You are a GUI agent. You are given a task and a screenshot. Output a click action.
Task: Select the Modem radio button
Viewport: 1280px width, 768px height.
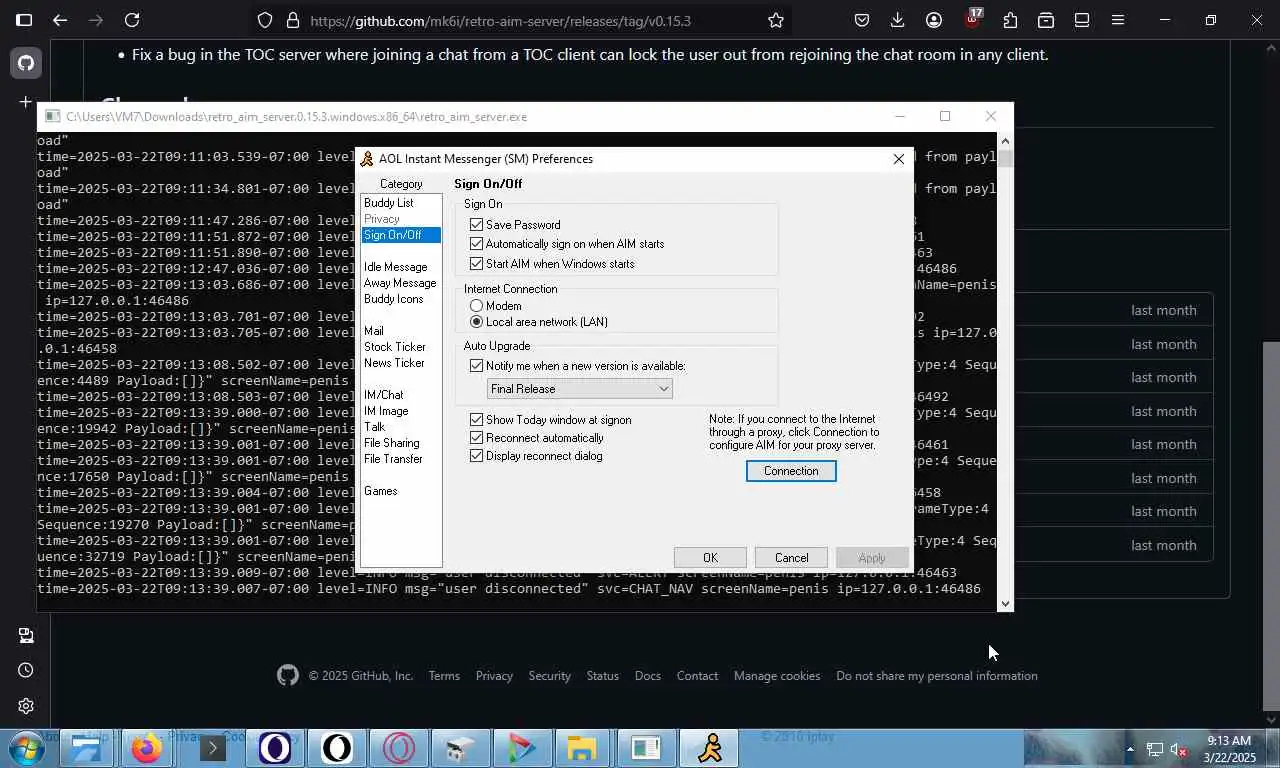click(x=476, y=306)
